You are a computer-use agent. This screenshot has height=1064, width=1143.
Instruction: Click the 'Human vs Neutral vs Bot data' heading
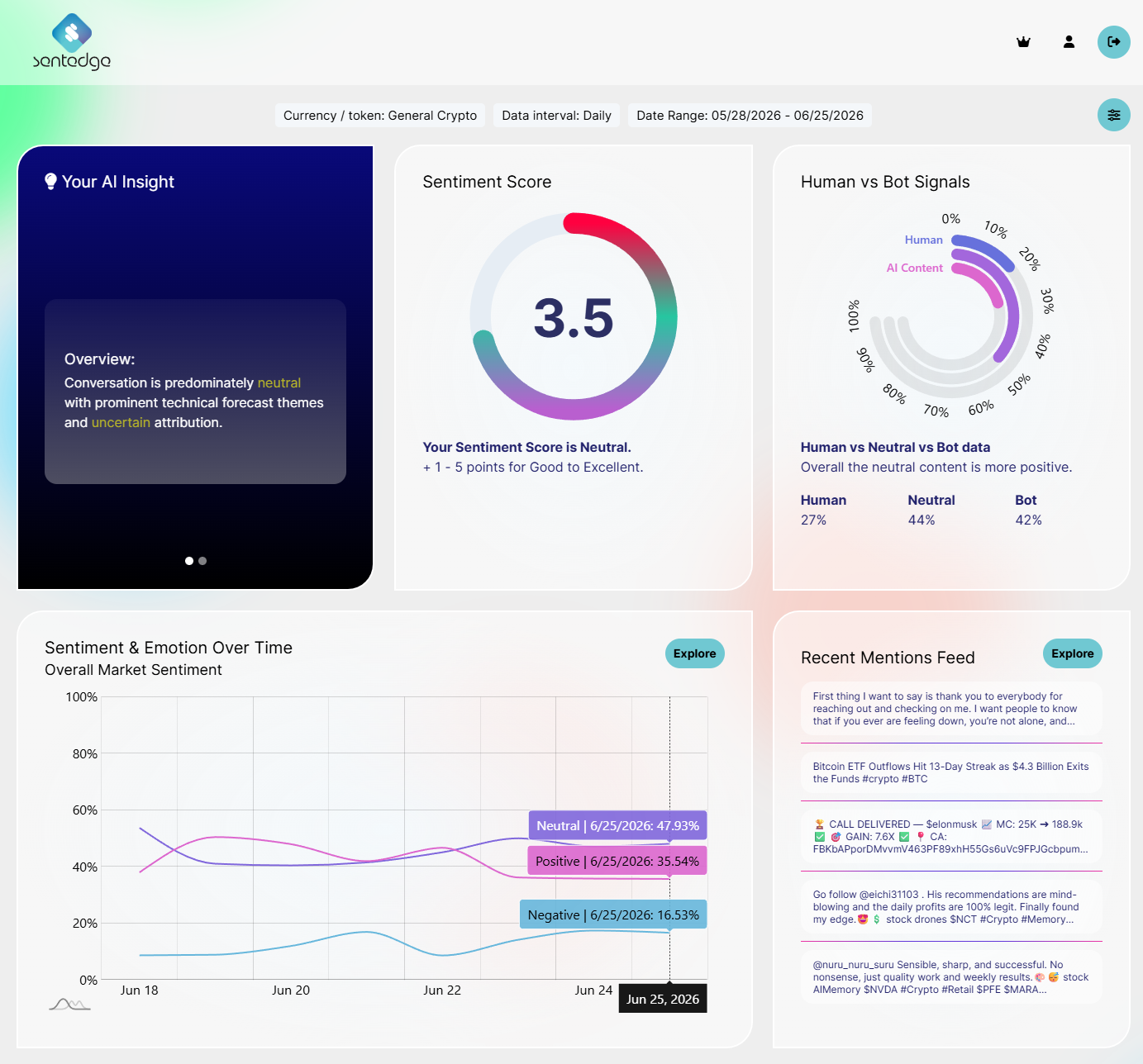point(895,447)
